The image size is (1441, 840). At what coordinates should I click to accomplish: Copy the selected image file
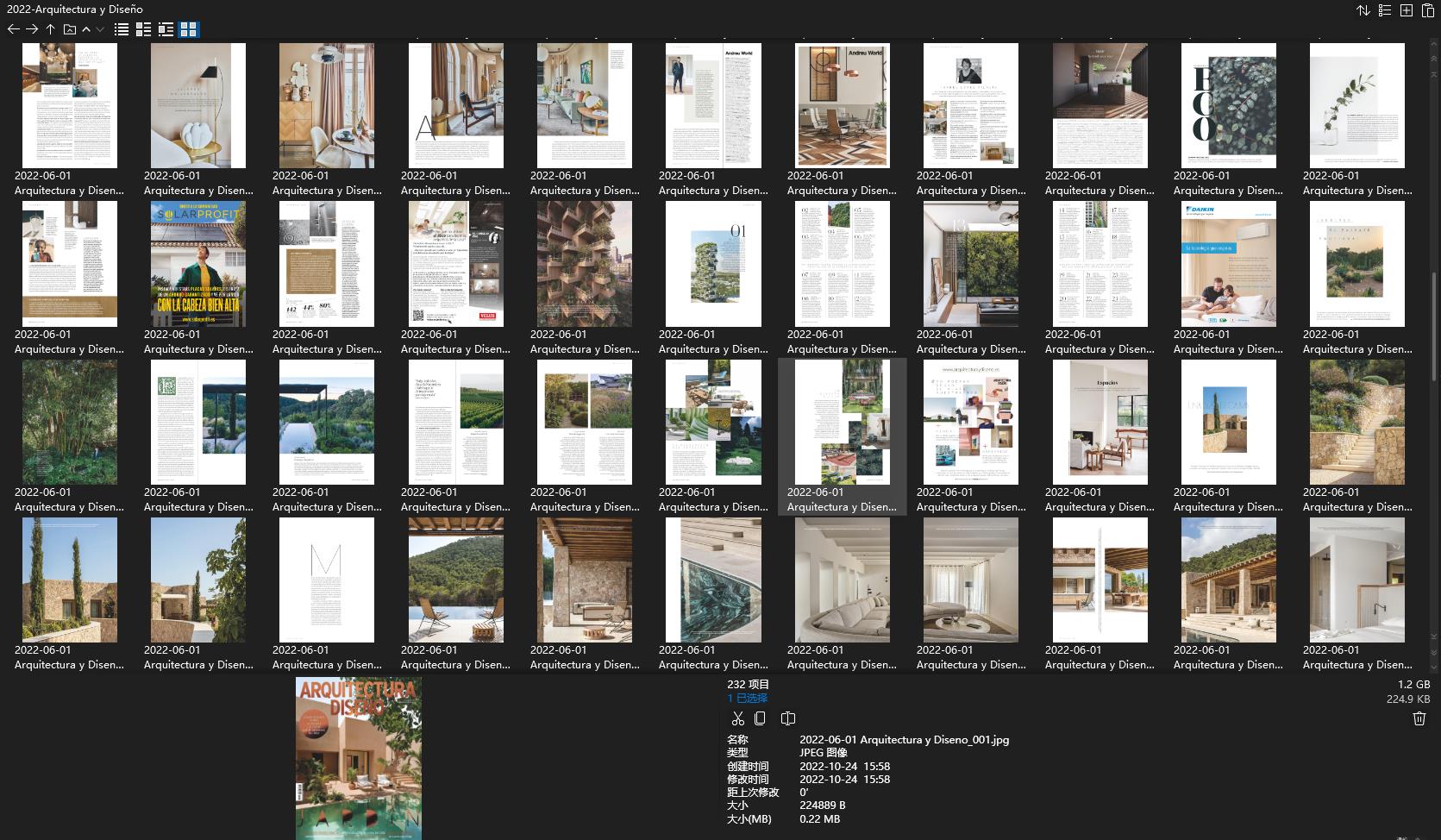click(760, 718)
